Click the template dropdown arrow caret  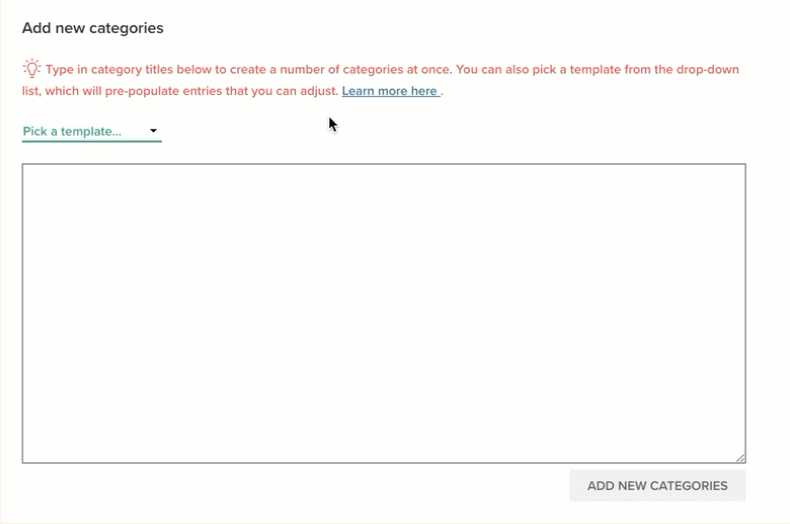point(153,131)
